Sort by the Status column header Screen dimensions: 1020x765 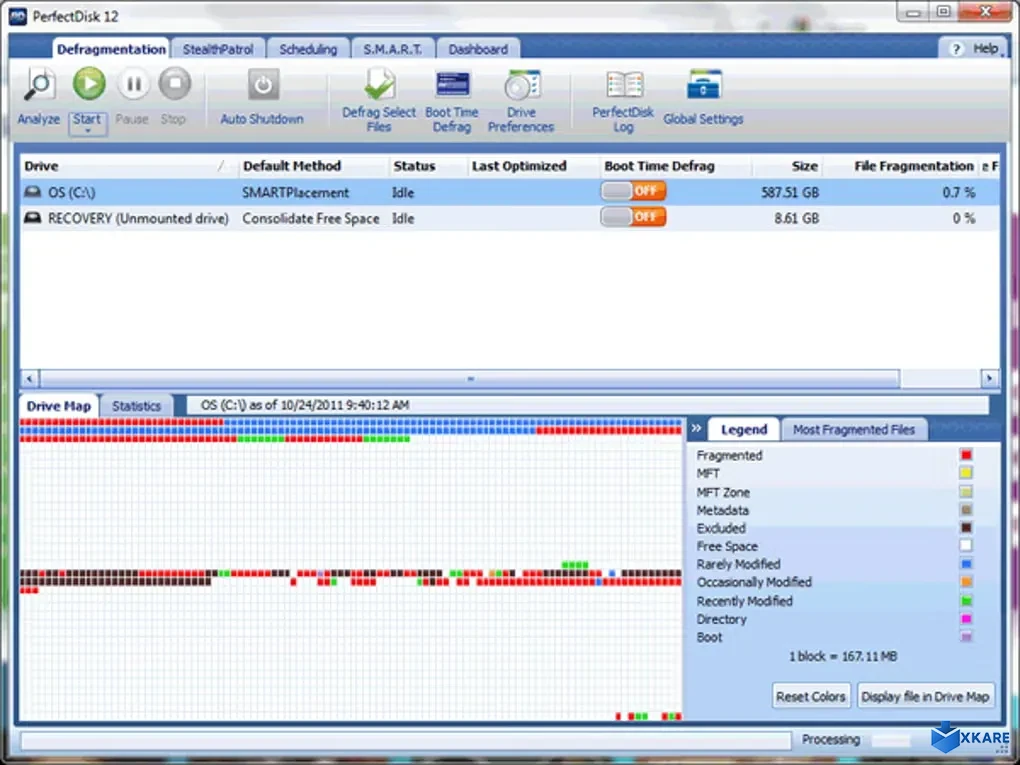click(x=427, y=166)
